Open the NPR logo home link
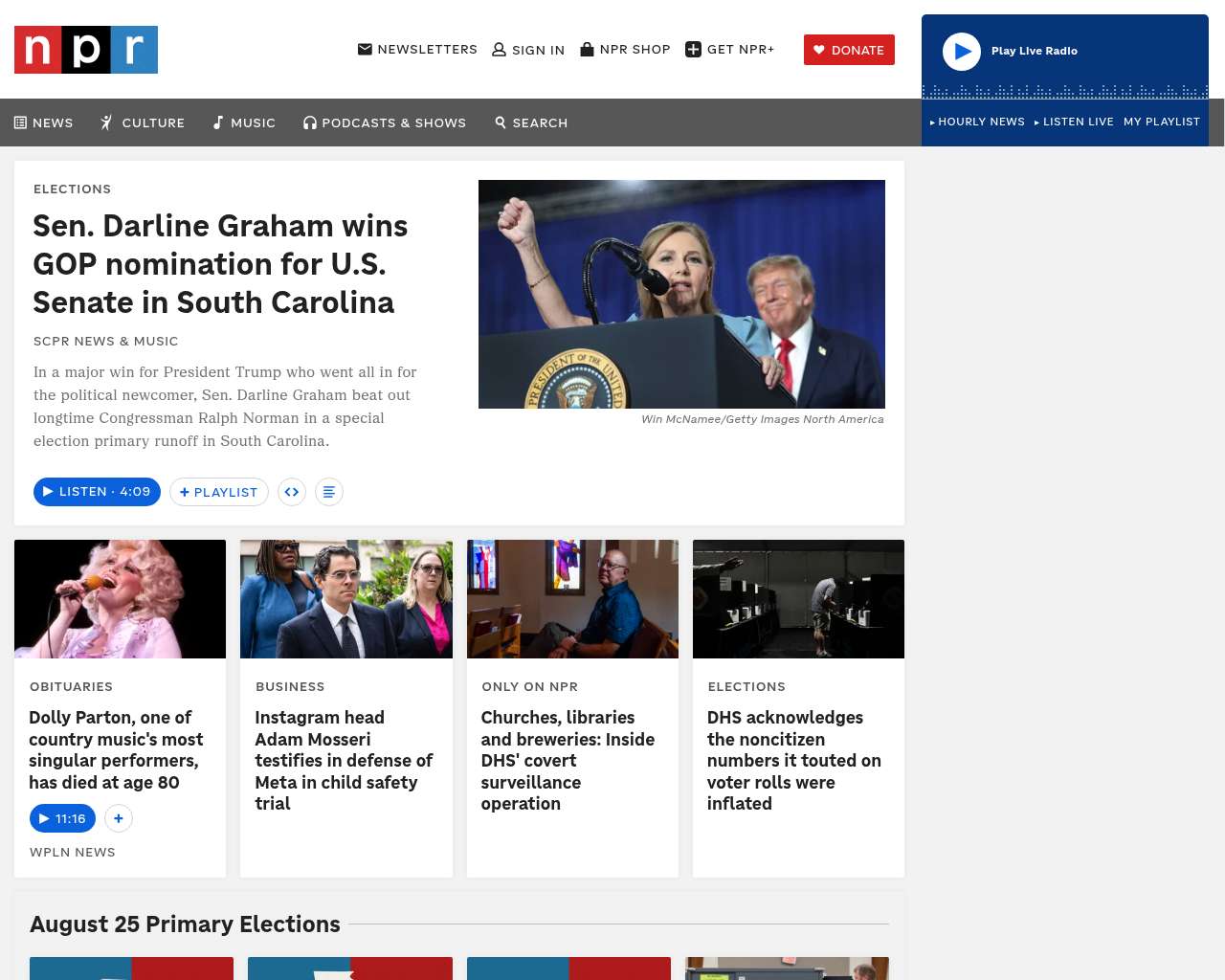The width and height of the screenshot is (1225, 980). (86, 50)
